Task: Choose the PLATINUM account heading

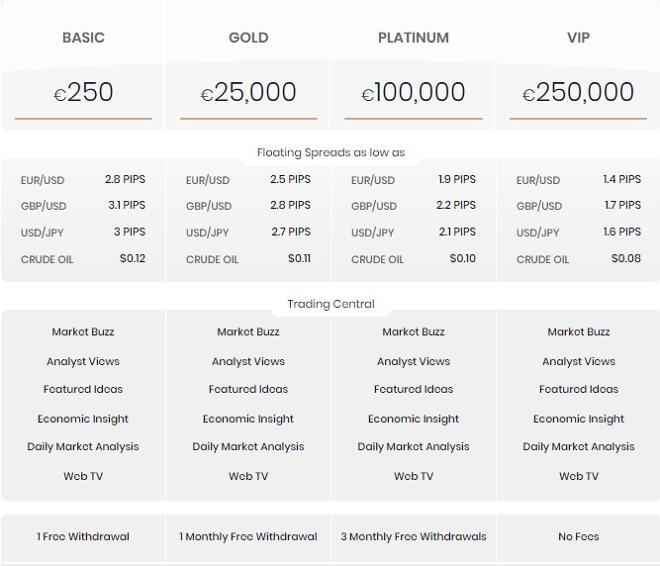Action: click(x=413, y=38)
